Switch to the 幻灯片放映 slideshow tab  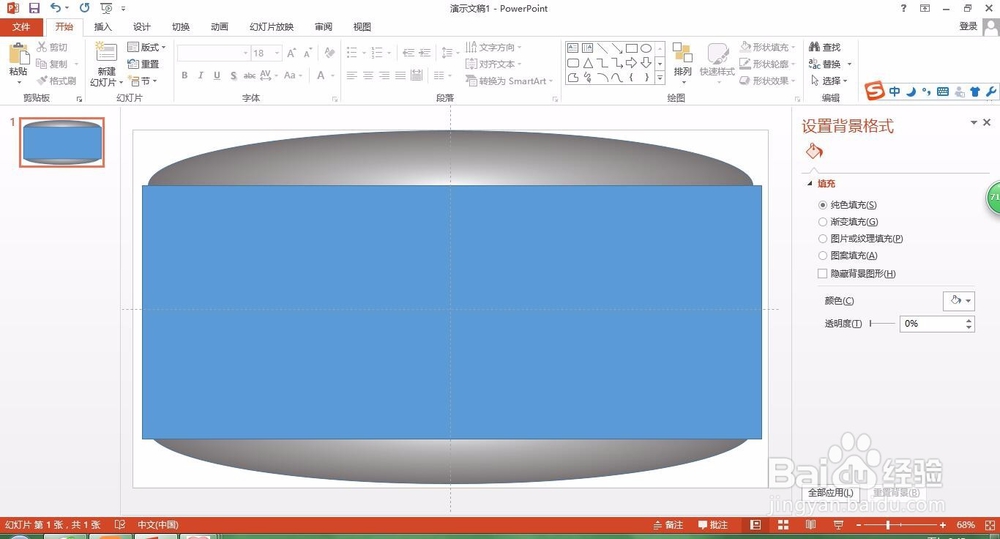point(272,27)
